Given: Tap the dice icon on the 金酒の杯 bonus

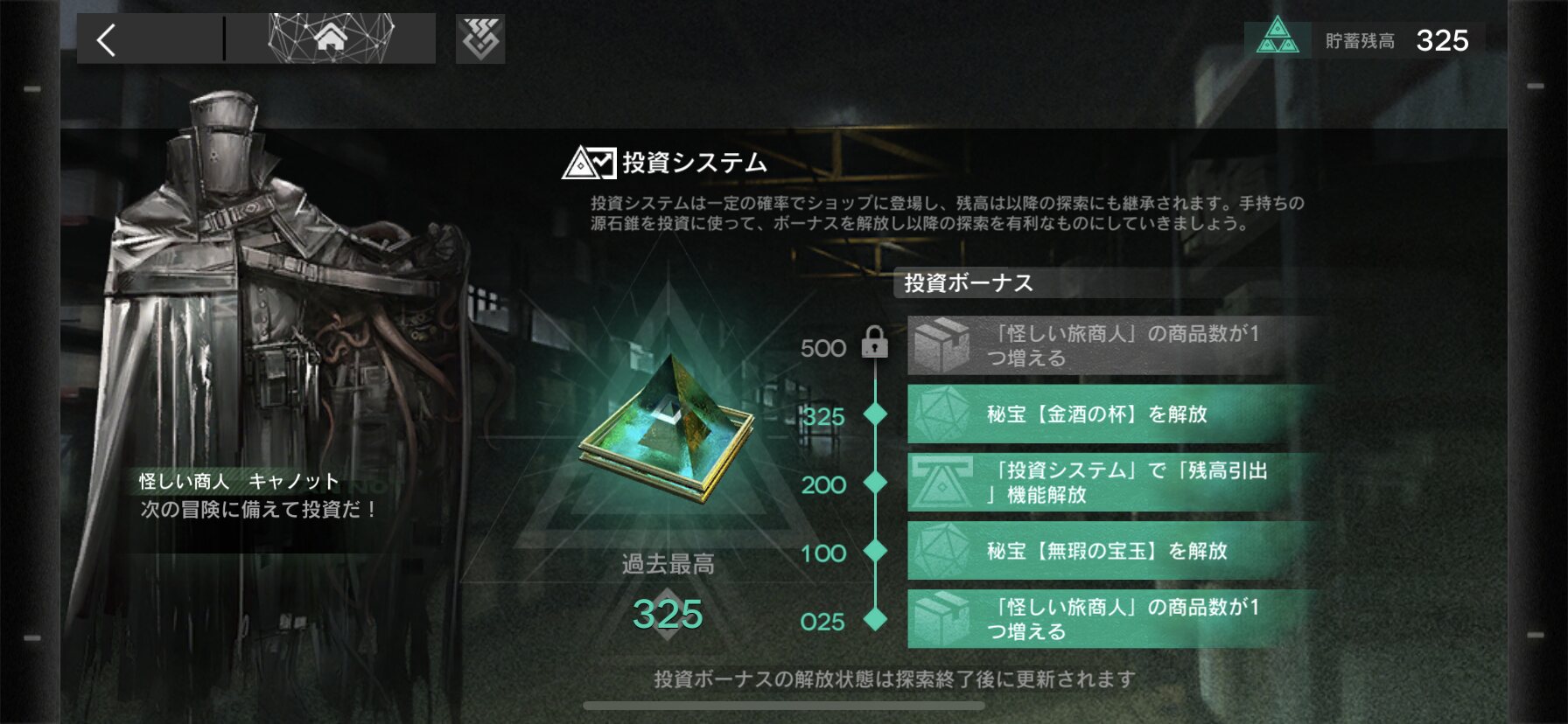Looking at the screenshot, I should point(941,414).
